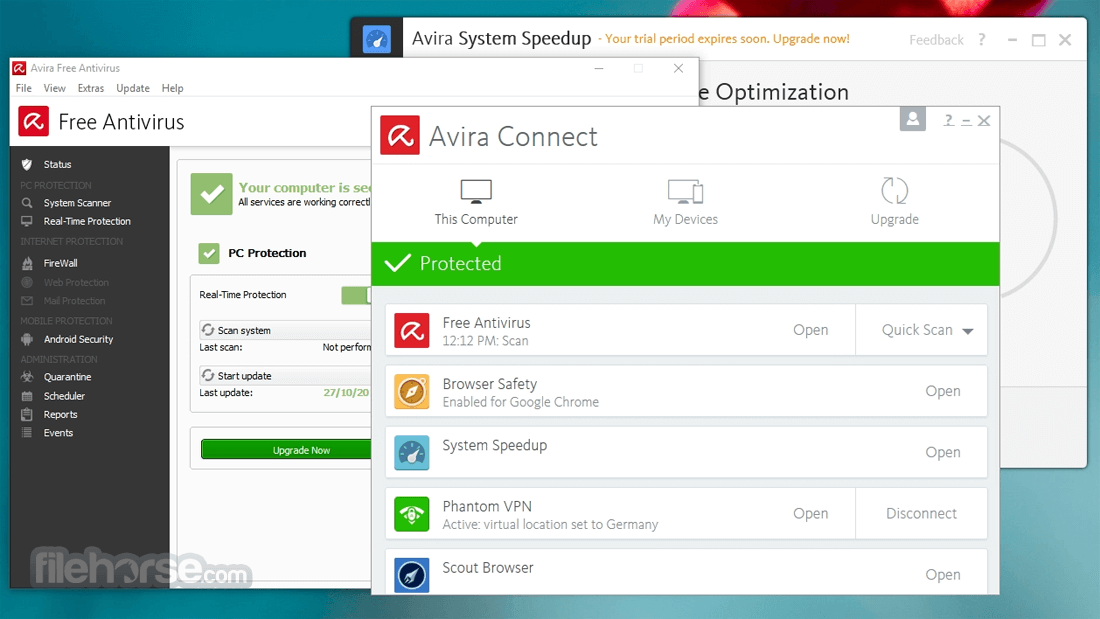Viewport: 1100px width, 619px height.
Task: Click the Phantom VPN green icon
Action: (411, 514)
